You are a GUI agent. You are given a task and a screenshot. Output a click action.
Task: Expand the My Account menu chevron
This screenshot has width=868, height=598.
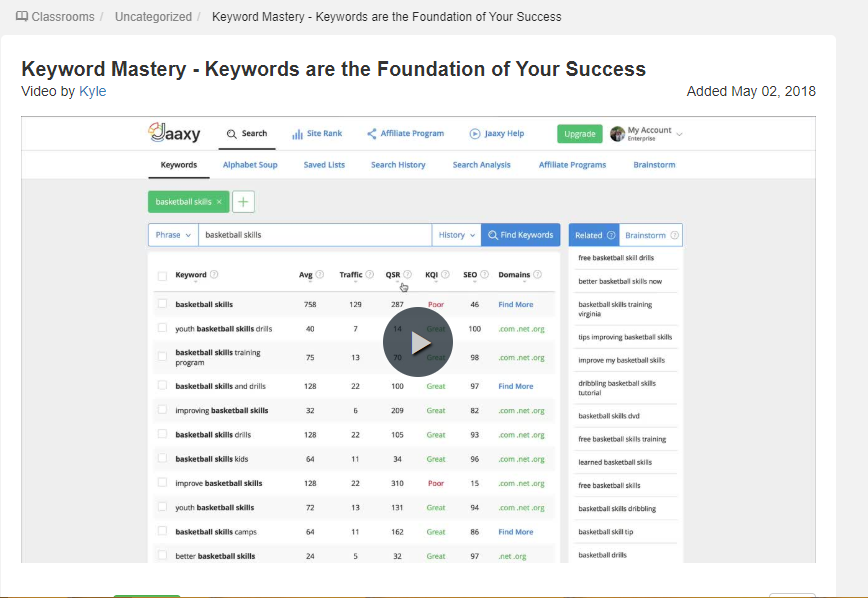[679, 134]
